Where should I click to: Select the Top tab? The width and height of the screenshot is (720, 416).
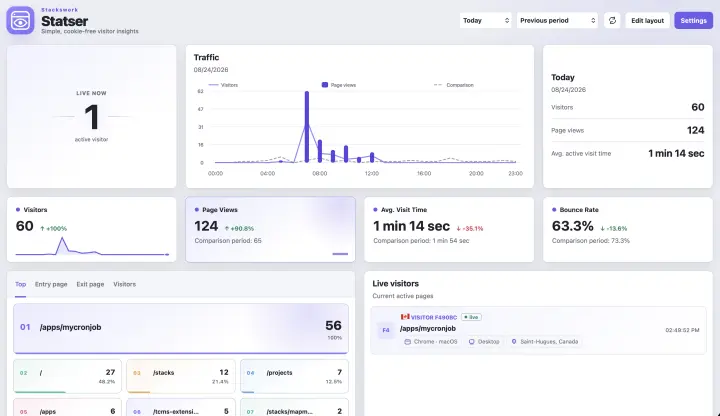20,284
